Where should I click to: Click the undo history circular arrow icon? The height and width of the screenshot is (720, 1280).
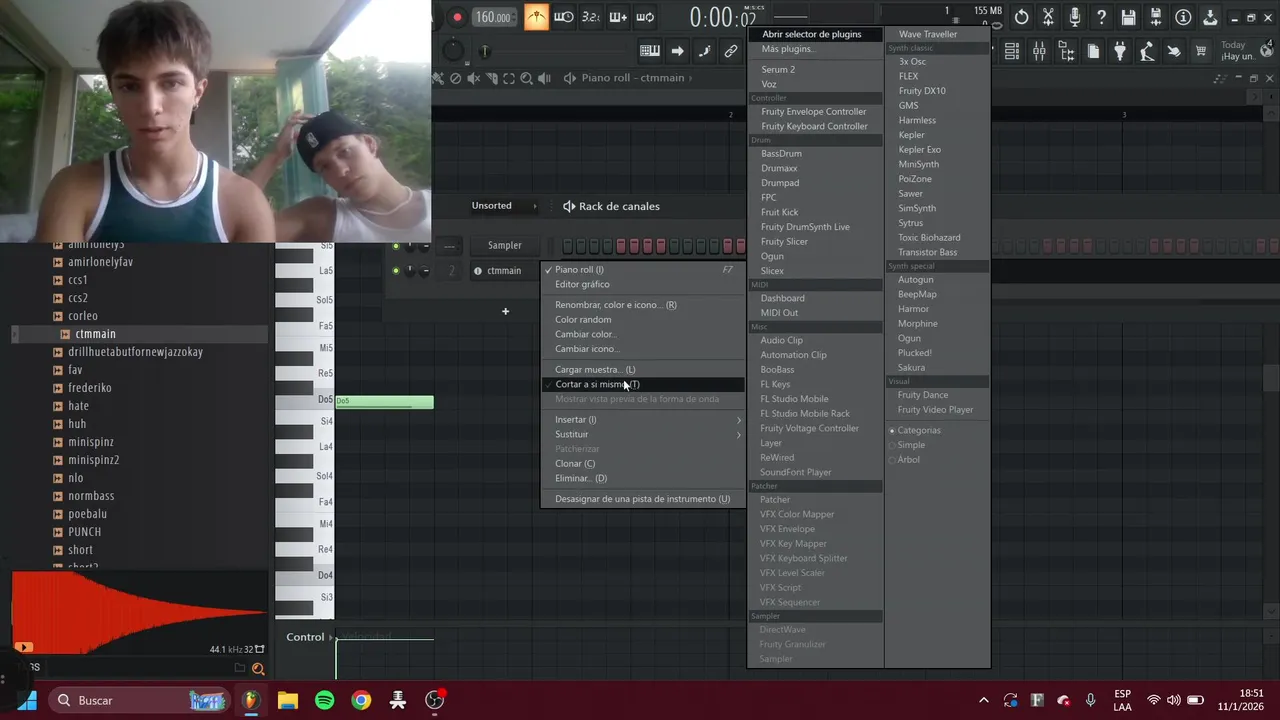click(x=1021, y=17)
